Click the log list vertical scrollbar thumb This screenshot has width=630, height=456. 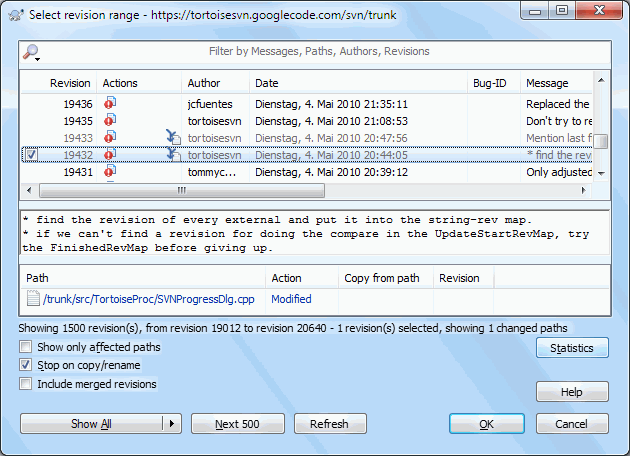pyautogui.click(x=601, y=141)
